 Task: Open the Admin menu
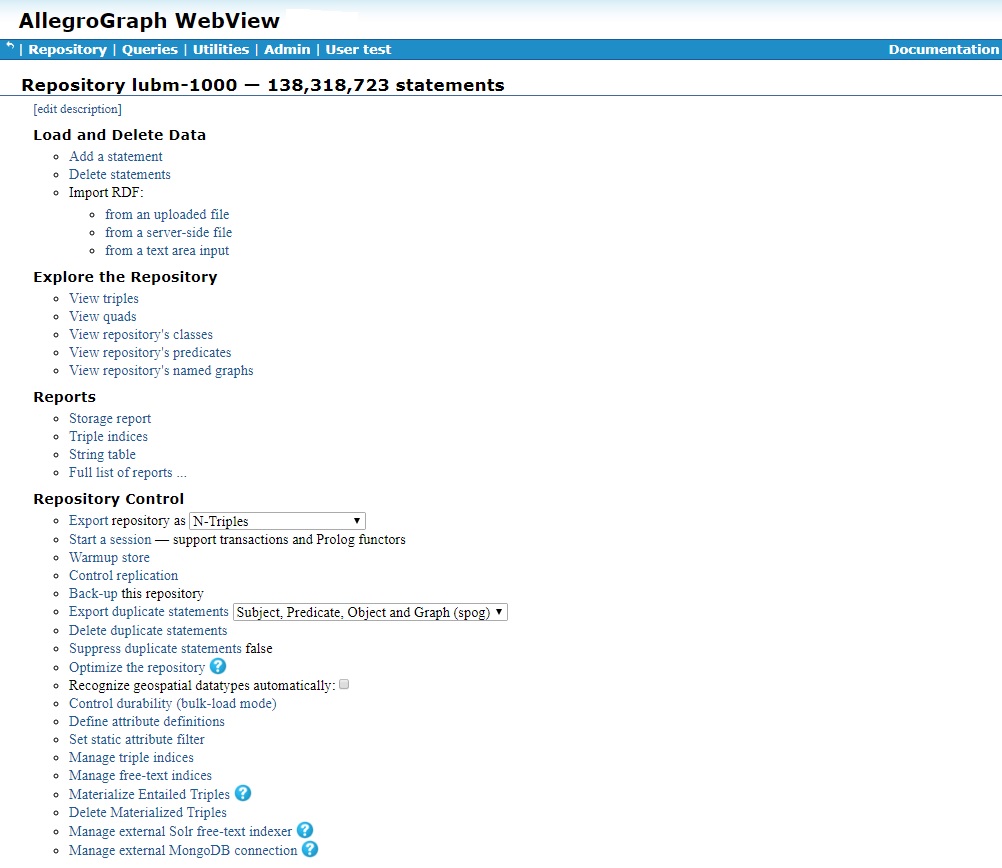tap(287, 49)
